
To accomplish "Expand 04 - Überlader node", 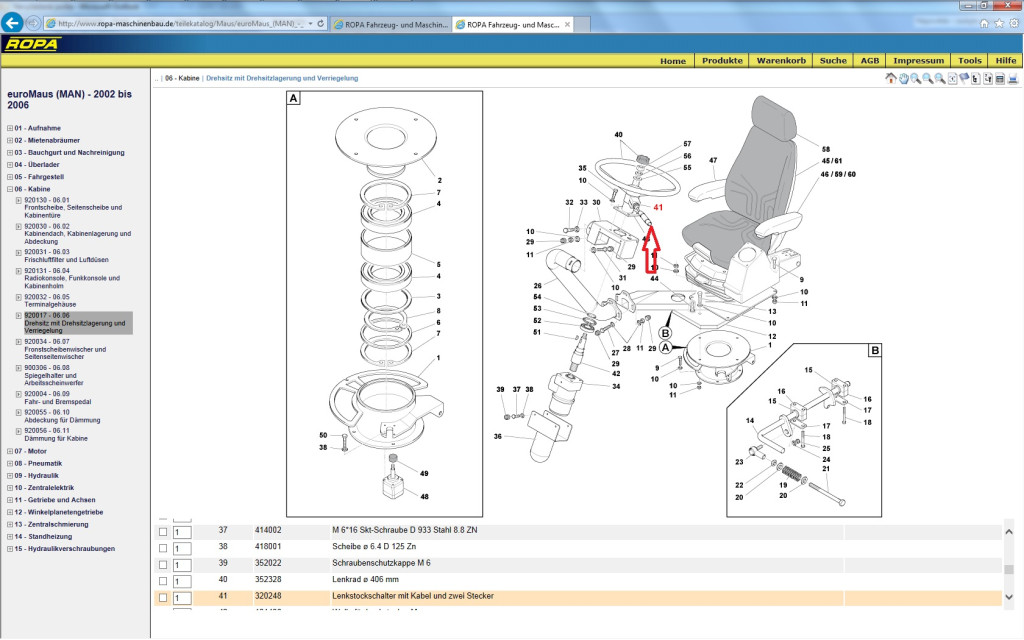I will click(x=10, y=165).
